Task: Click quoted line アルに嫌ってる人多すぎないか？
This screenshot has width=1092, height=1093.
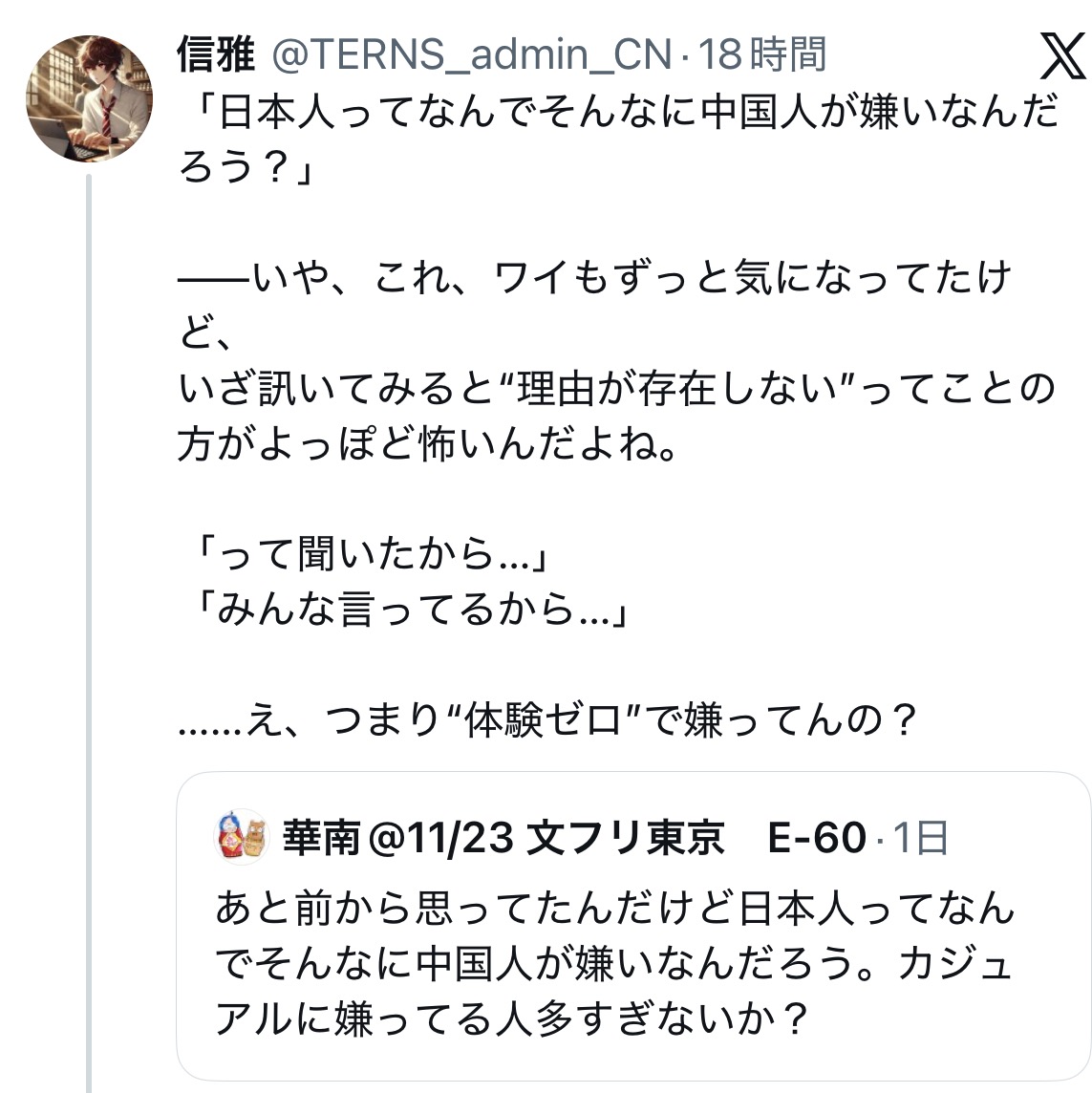Action: click(512, 1019)
